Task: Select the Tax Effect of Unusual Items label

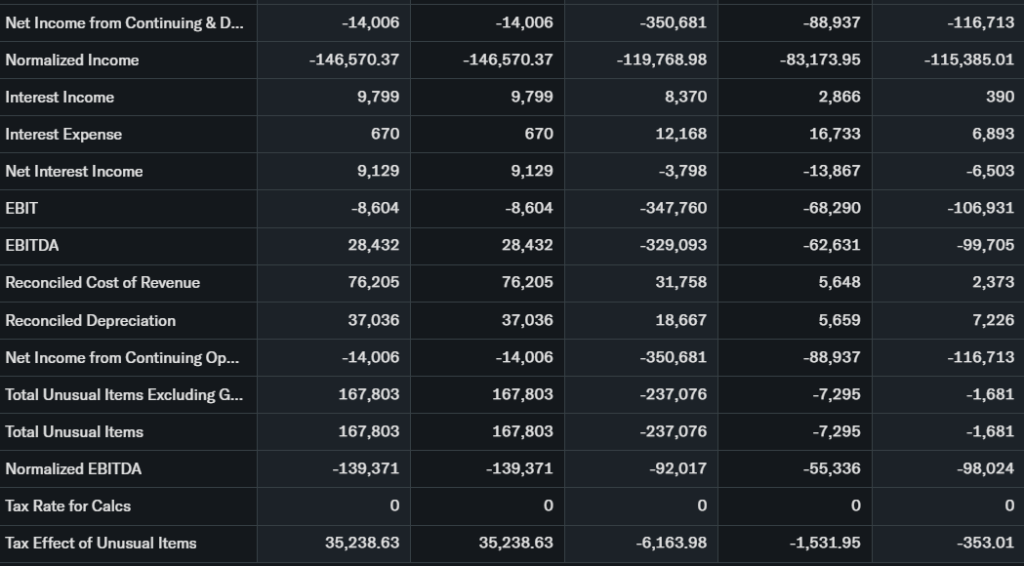Action: pos(101,542)
